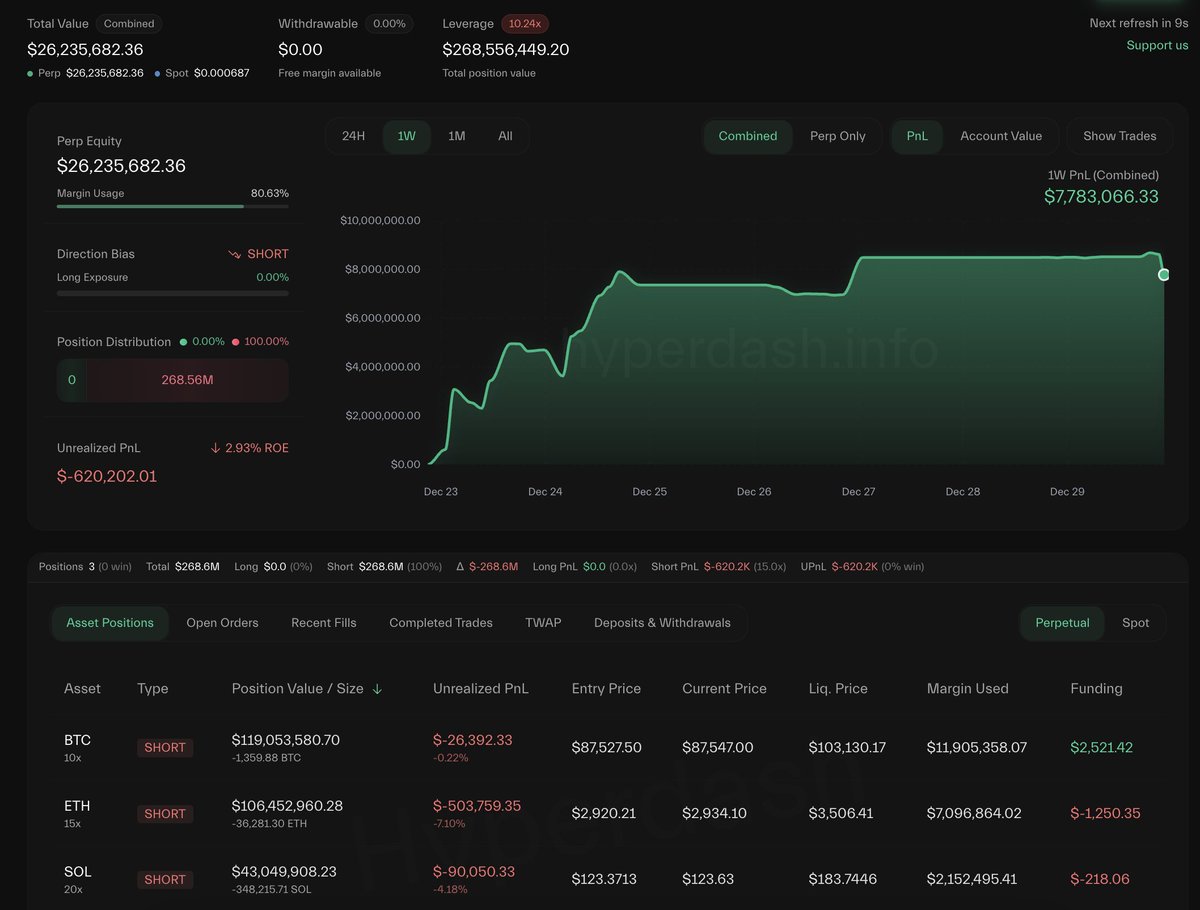This screenshot has height=910, width=1200.
Task: Open the Open Orders tab
Action: 222,623
